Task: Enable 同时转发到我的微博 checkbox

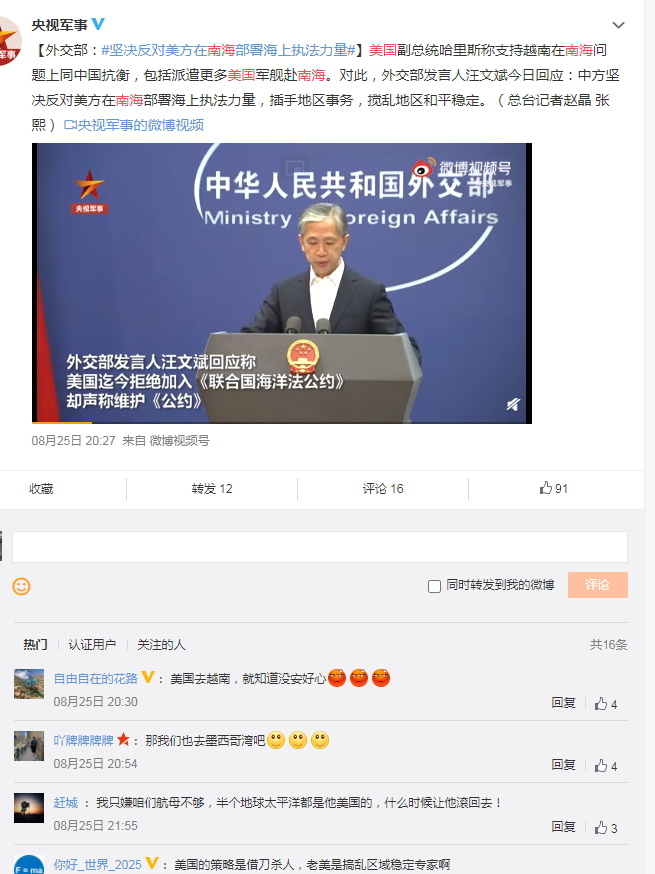Action: click(434, 586)
